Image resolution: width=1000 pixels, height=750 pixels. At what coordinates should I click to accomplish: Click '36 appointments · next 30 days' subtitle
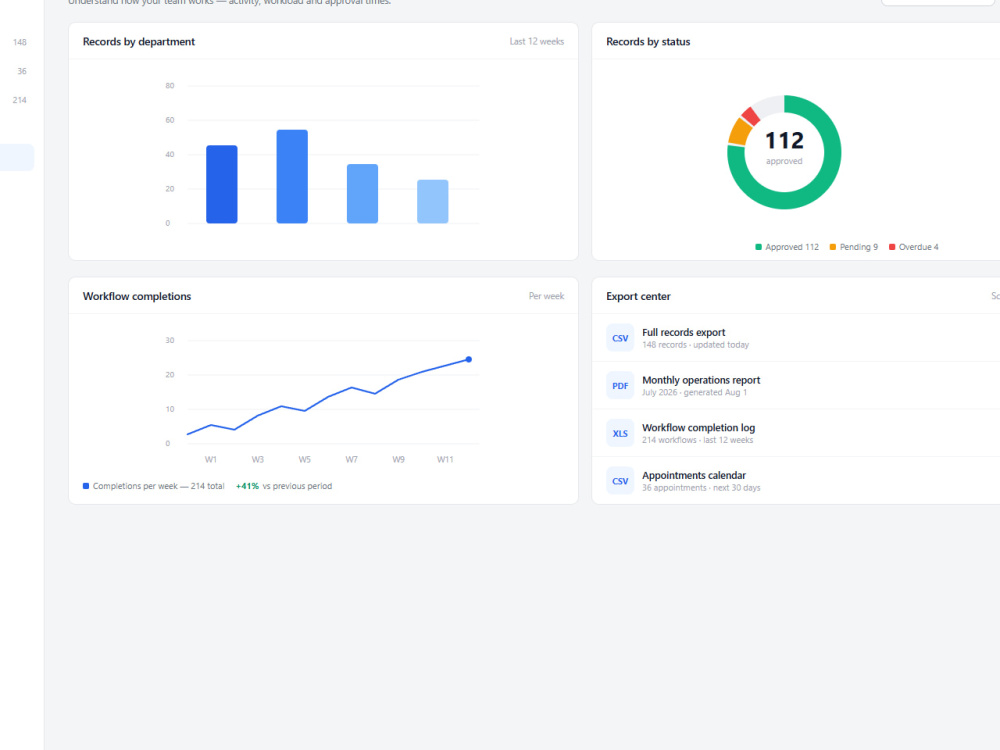(x=702, y=488)
